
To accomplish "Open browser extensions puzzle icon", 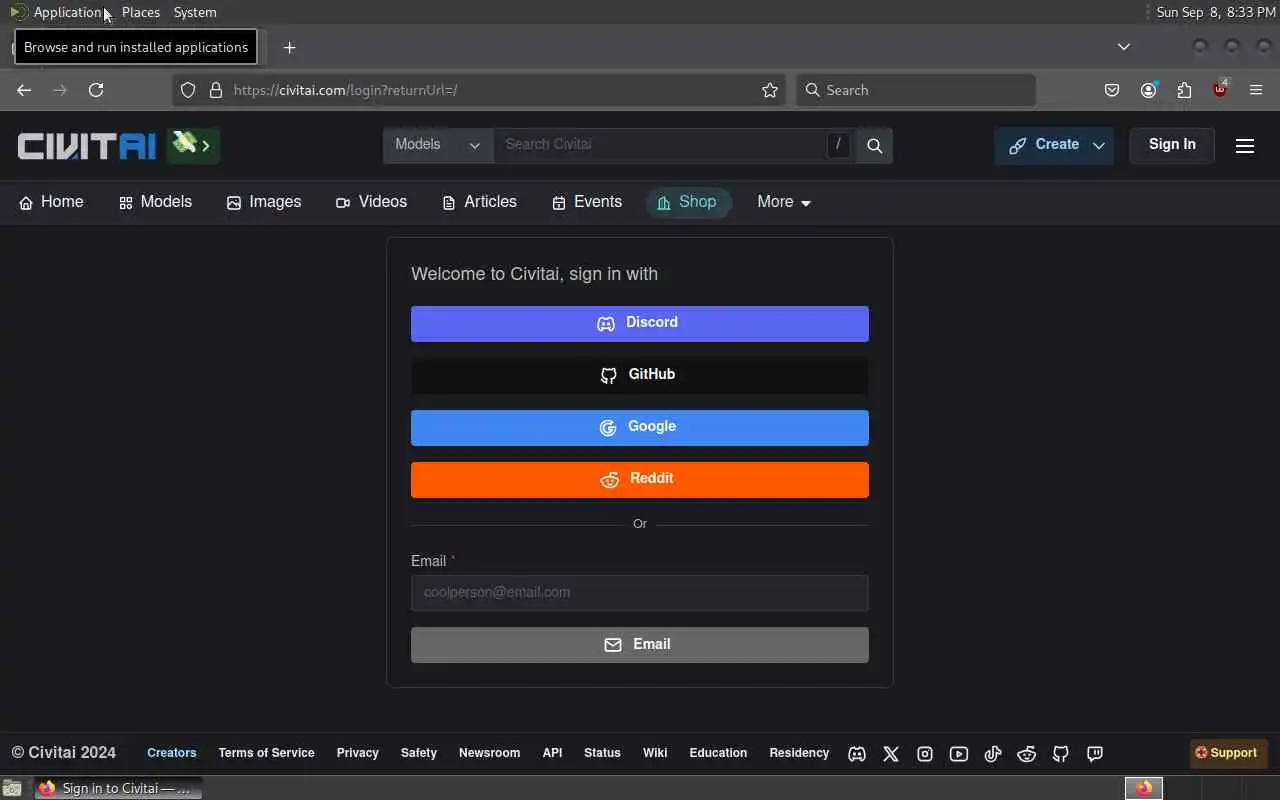I will coord(1184,90).
